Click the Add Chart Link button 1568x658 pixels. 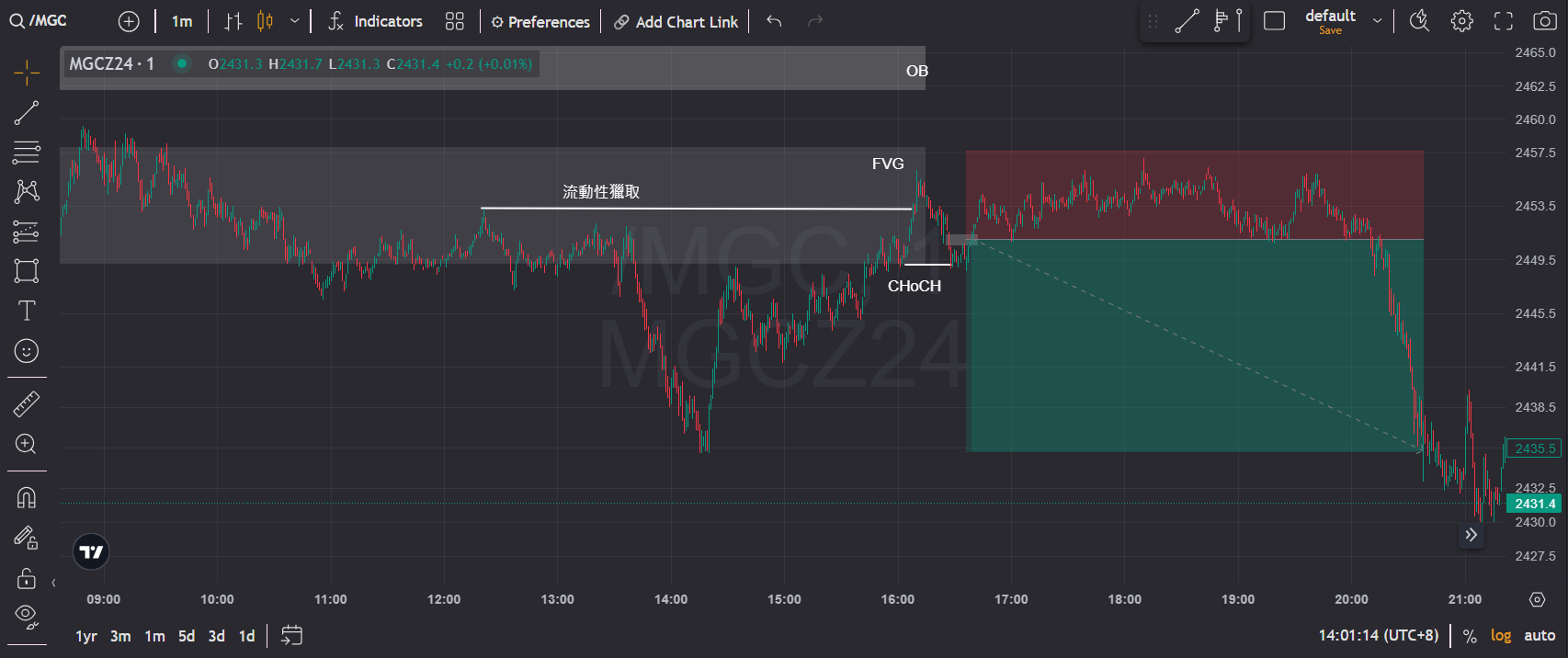676,21
